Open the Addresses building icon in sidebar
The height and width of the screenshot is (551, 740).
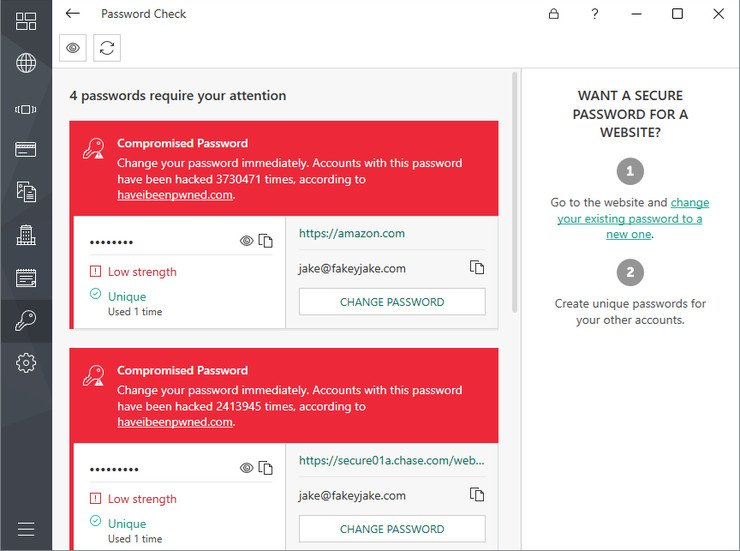coord(26,234)
